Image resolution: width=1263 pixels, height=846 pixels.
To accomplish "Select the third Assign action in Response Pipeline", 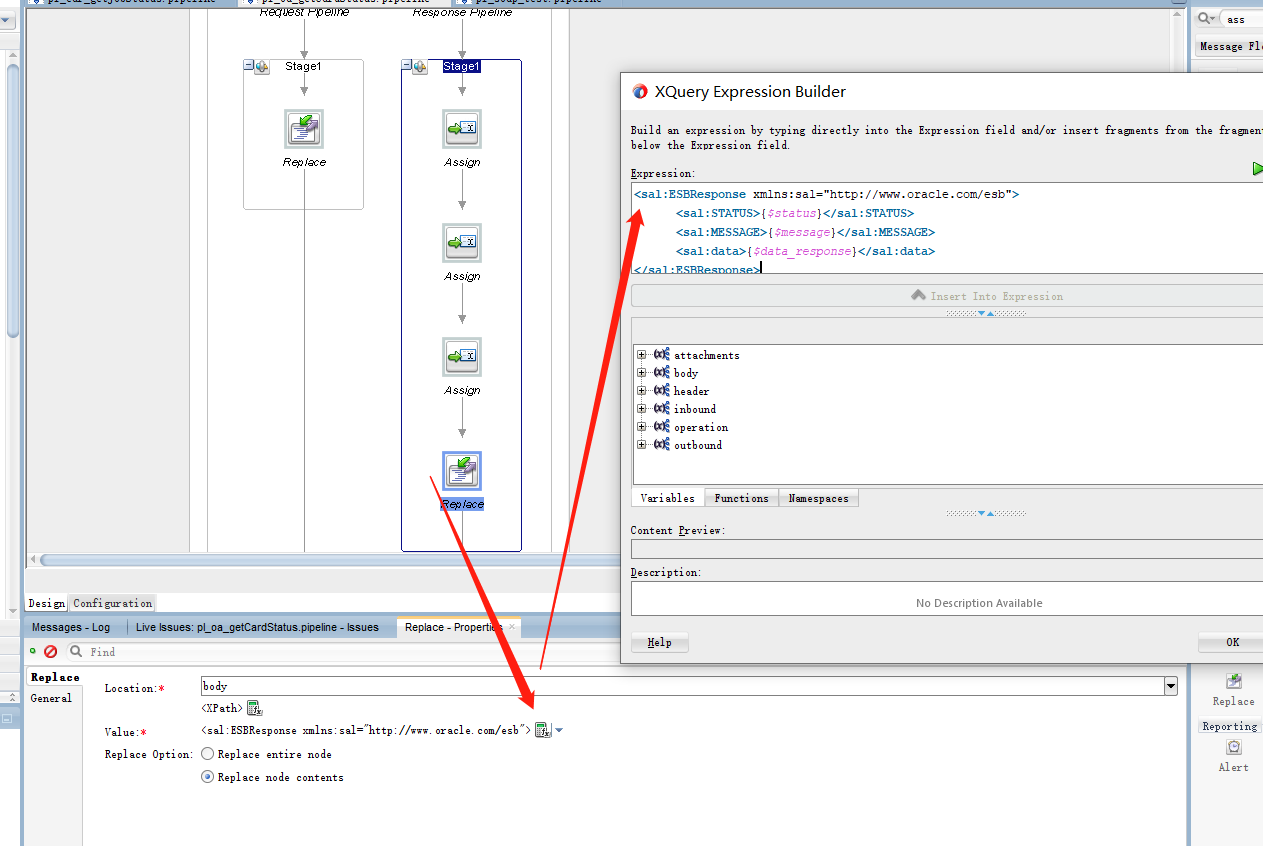I will pyautogui.click(x=462, y=357).
